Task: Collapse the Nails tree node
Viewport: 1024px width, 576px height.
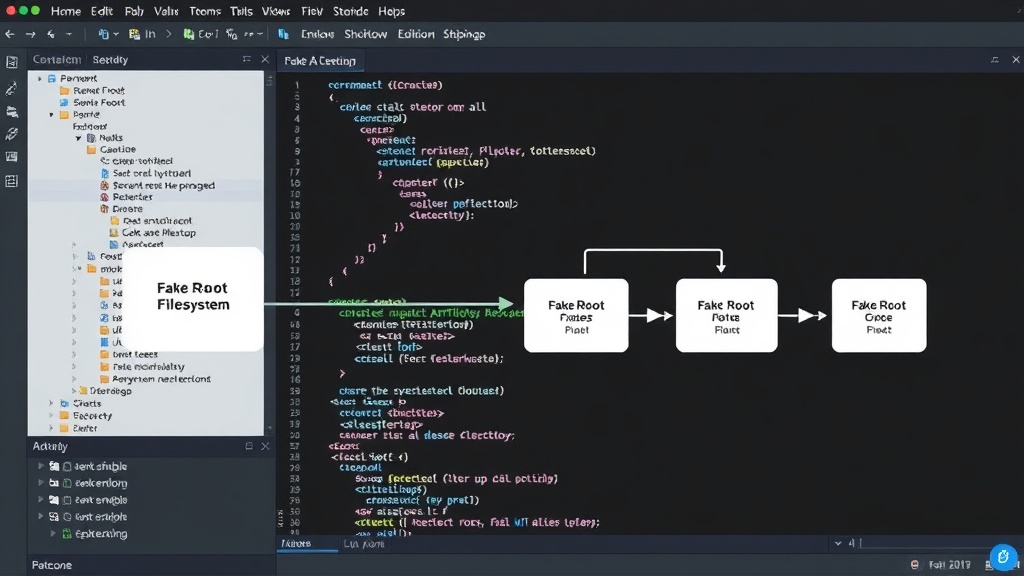Action: (78, 138)
